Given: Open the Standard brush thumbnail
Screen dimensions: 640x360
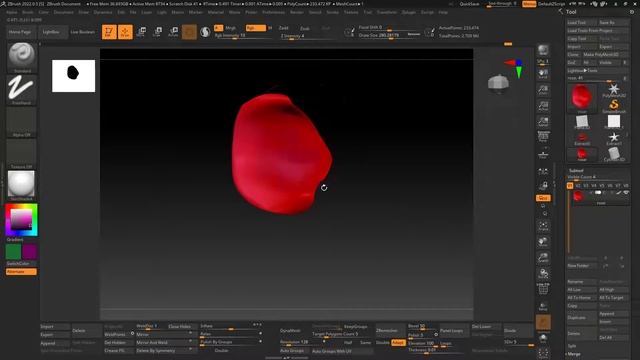Looking at the screenshot, I should (x=22, y=58).
